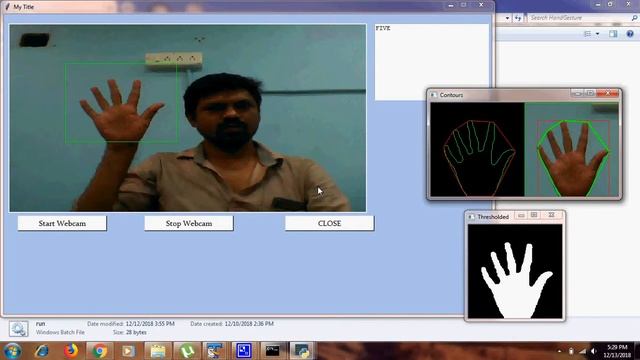Screen dimensions: 640x360
Task: Close the My Title window with X
Action: tap(481, 5)
